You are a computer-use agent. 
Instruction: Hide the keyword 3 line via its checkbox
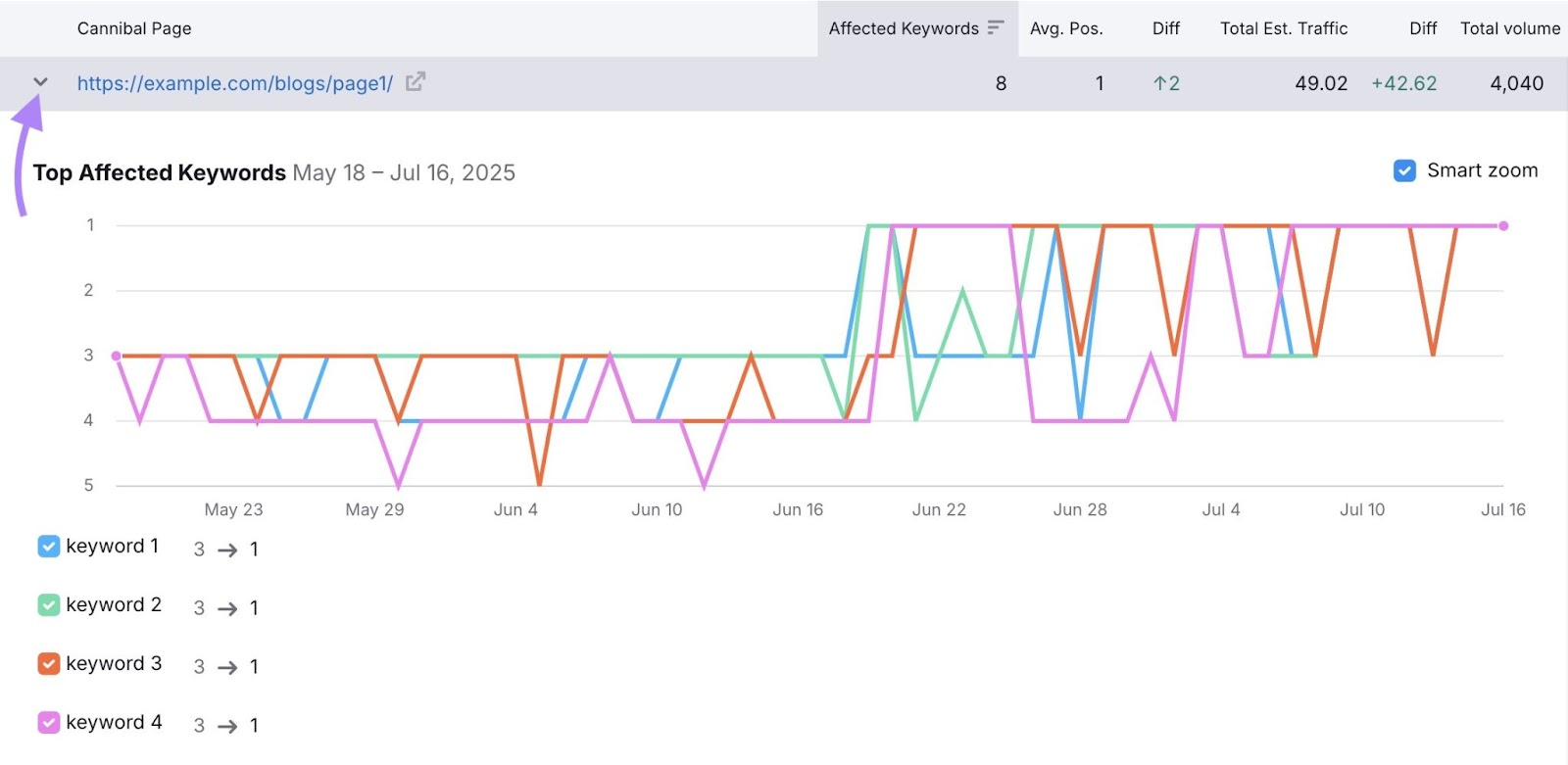click(x=49, y=664)
